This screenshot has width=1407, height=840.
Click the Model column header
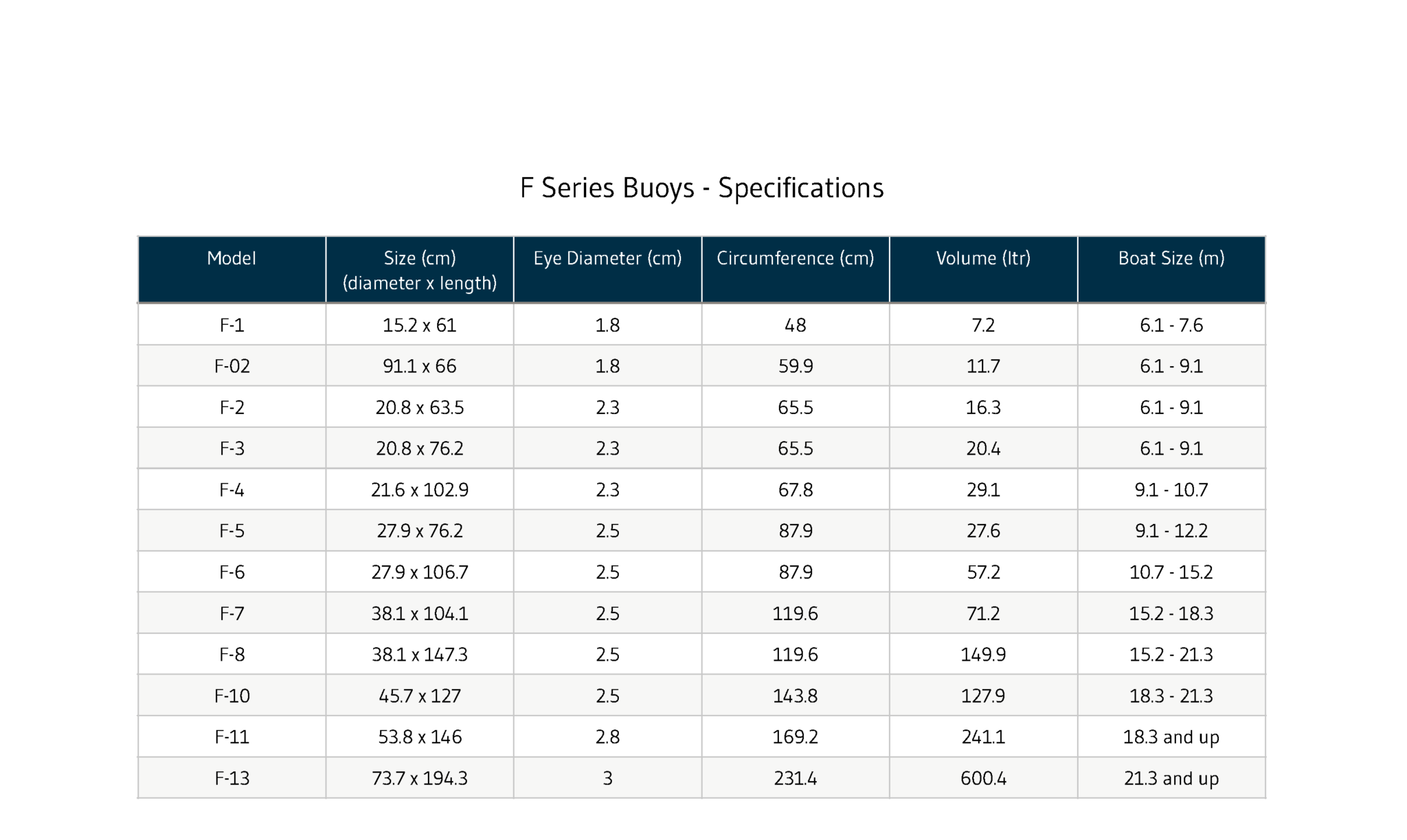click(232, 259)
